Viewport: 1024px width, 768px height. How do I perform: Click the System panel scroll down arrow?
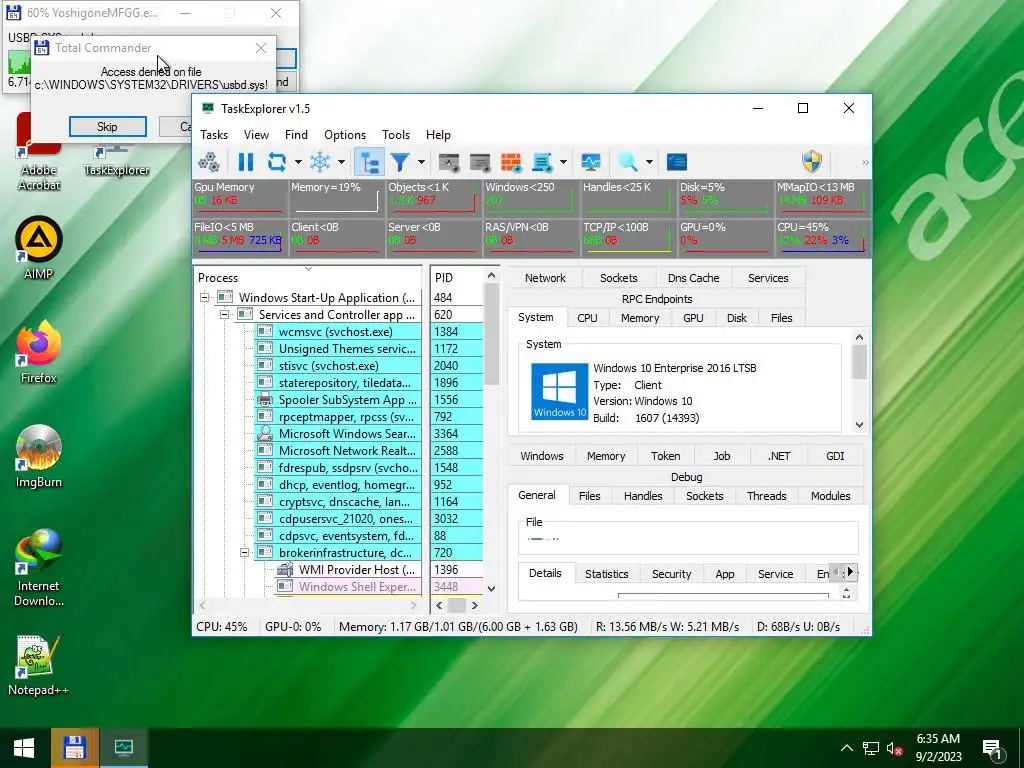(859, 424)
